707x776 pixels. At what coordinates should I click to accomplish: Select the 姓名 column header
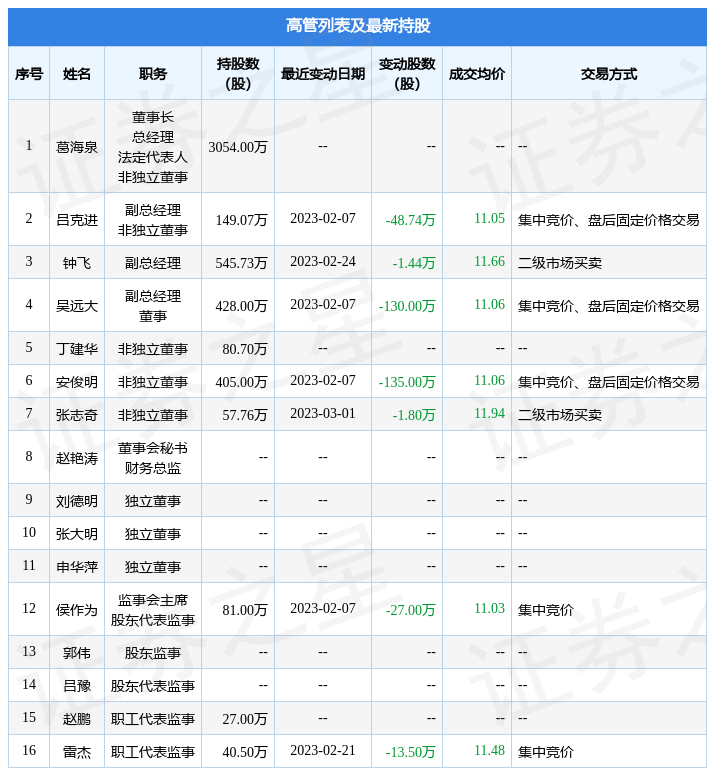pos(77,74)
